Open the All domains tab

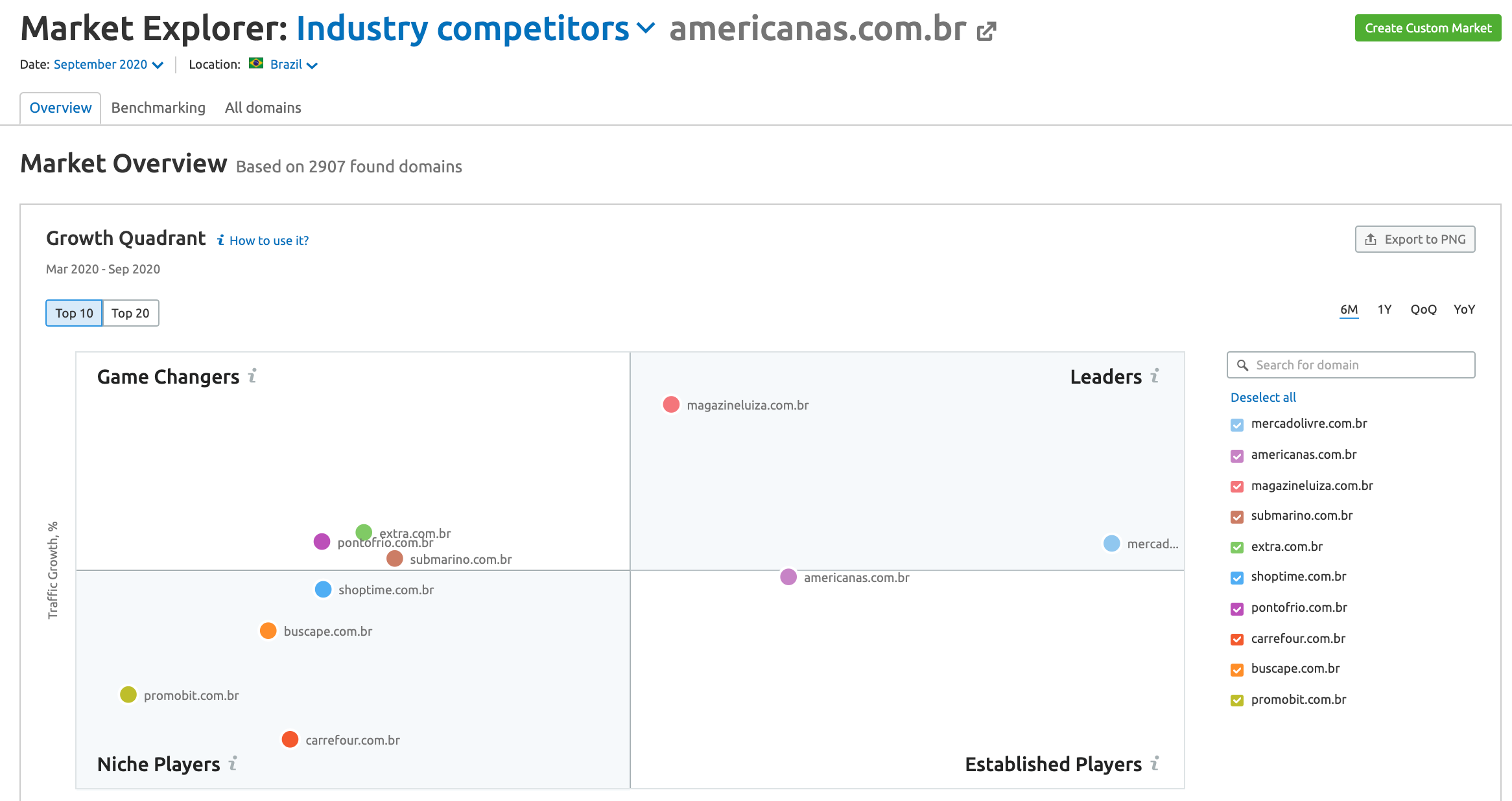coord(263,108)
